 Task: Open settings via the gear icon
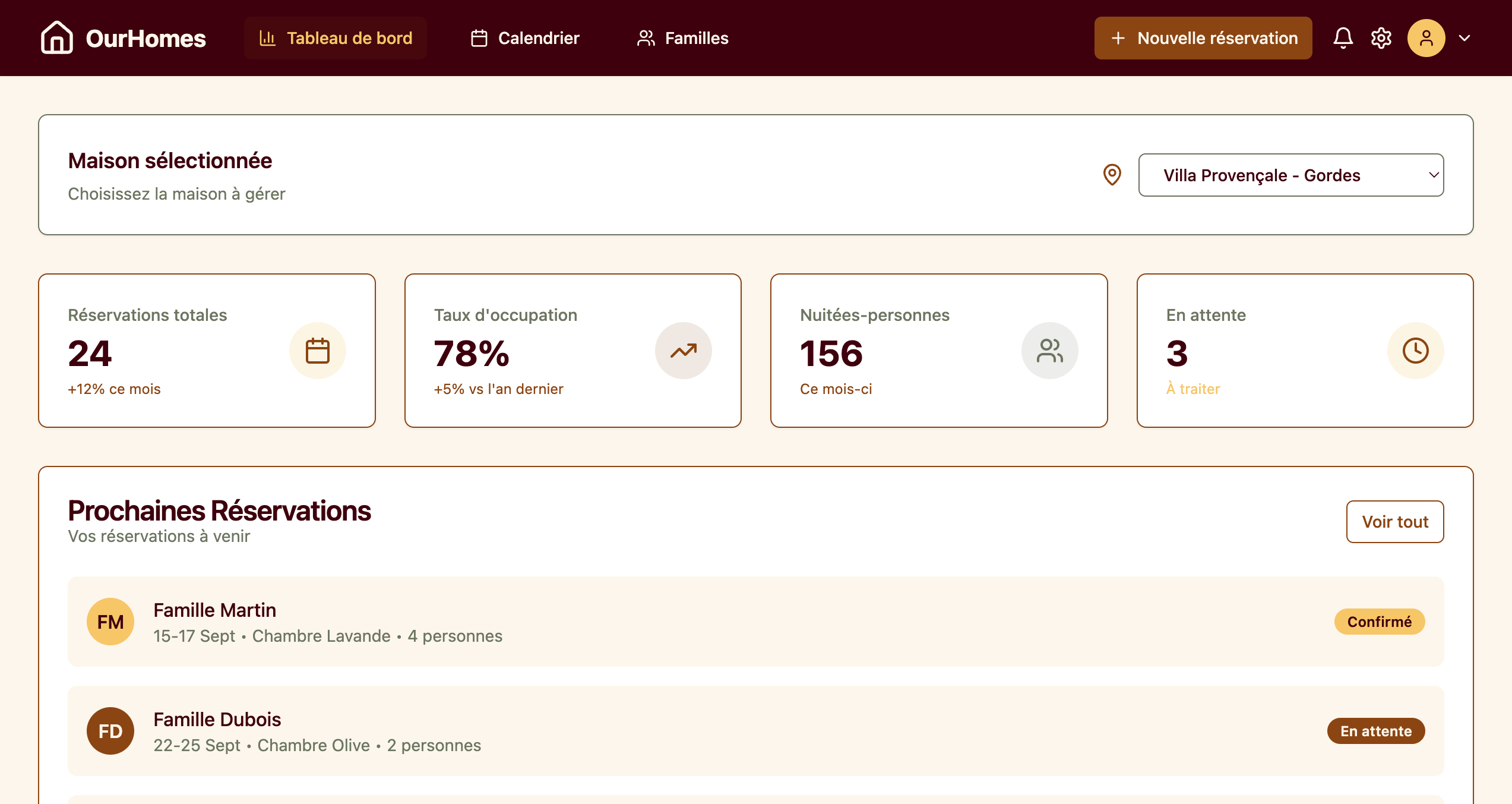tap(1381, 38)
